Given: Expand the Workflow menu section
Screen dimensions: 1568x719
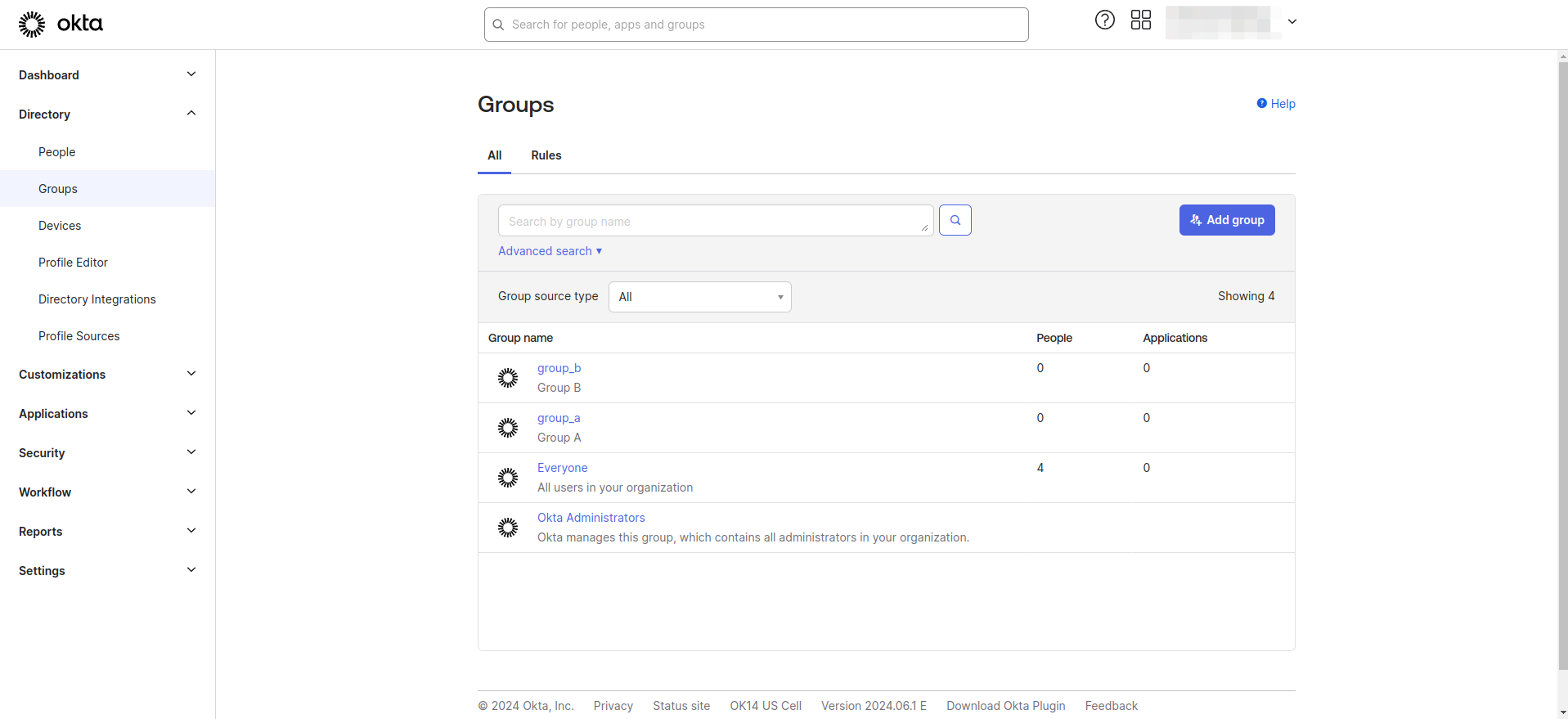Looking at the screenshot, I should [x=107, y=492].
